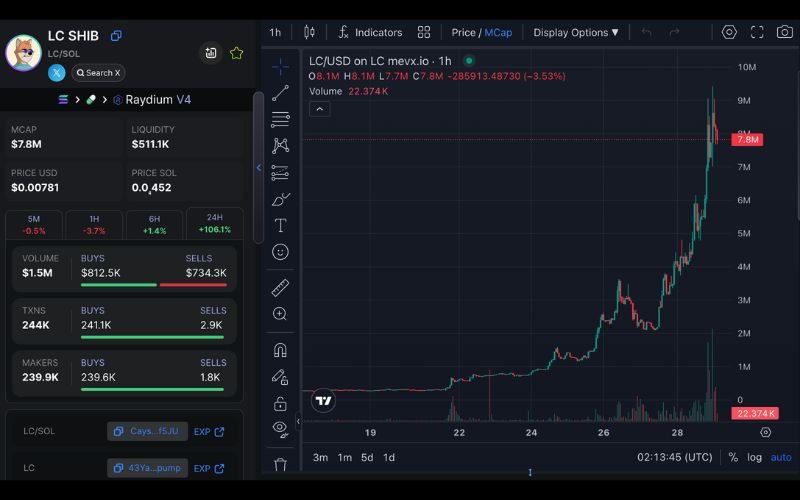
Task: Open chart settings hexagon icon
Action: click(x=729, y=32)
